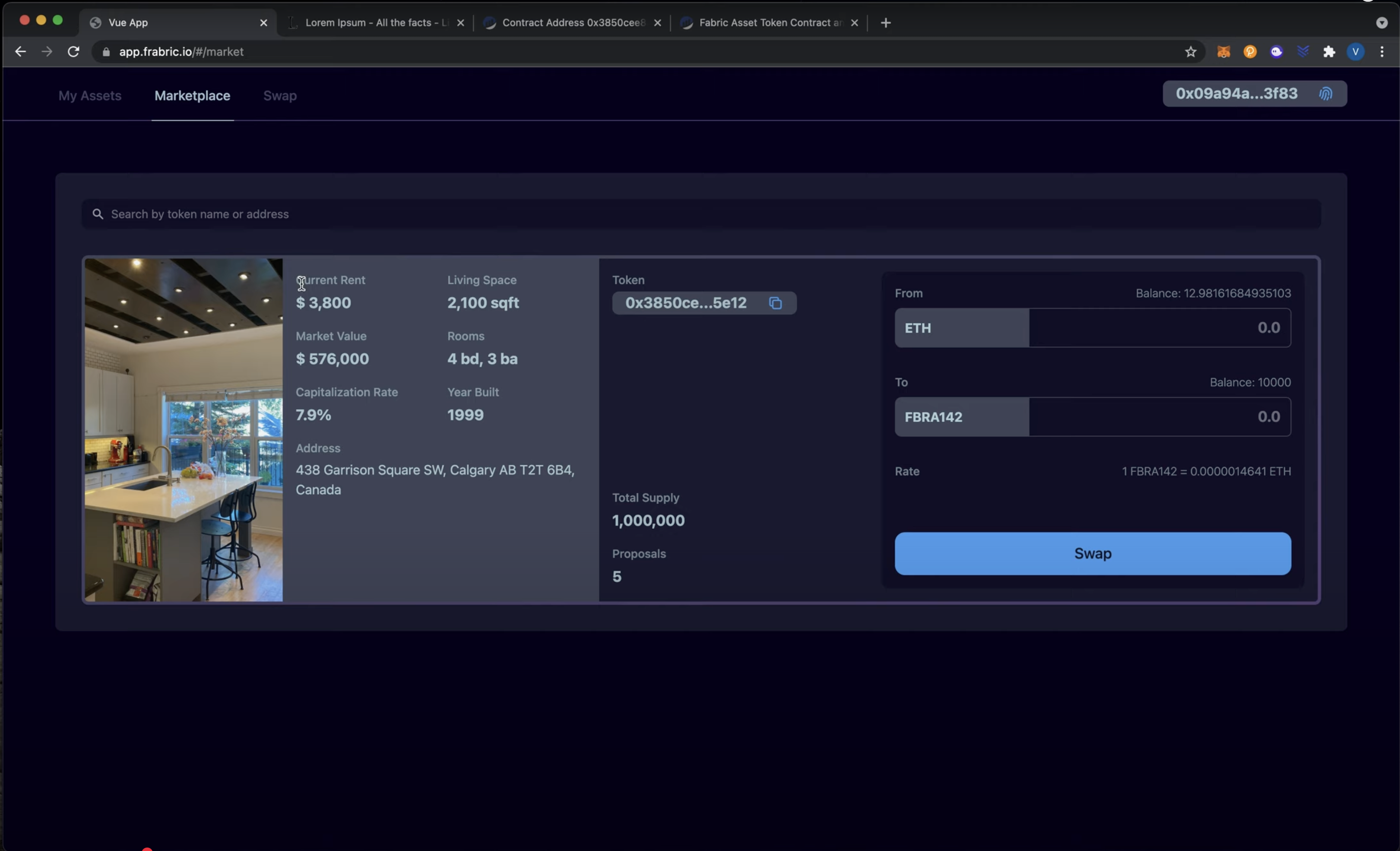Select the FBRA142 token selector
The width and height of the screenshot is (1400, 851).
[961, 417]
